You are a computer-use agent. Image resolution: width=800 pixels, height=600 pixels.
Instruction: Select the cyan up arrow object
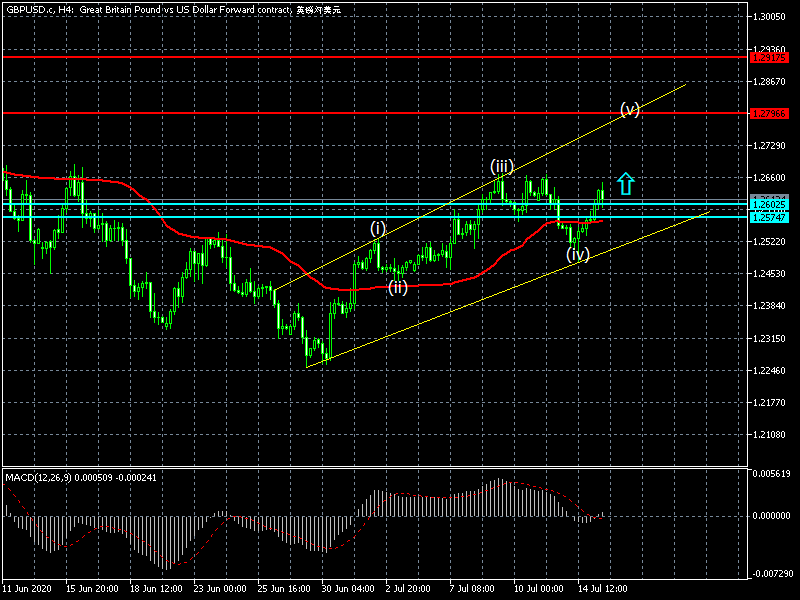coord(626,184)
